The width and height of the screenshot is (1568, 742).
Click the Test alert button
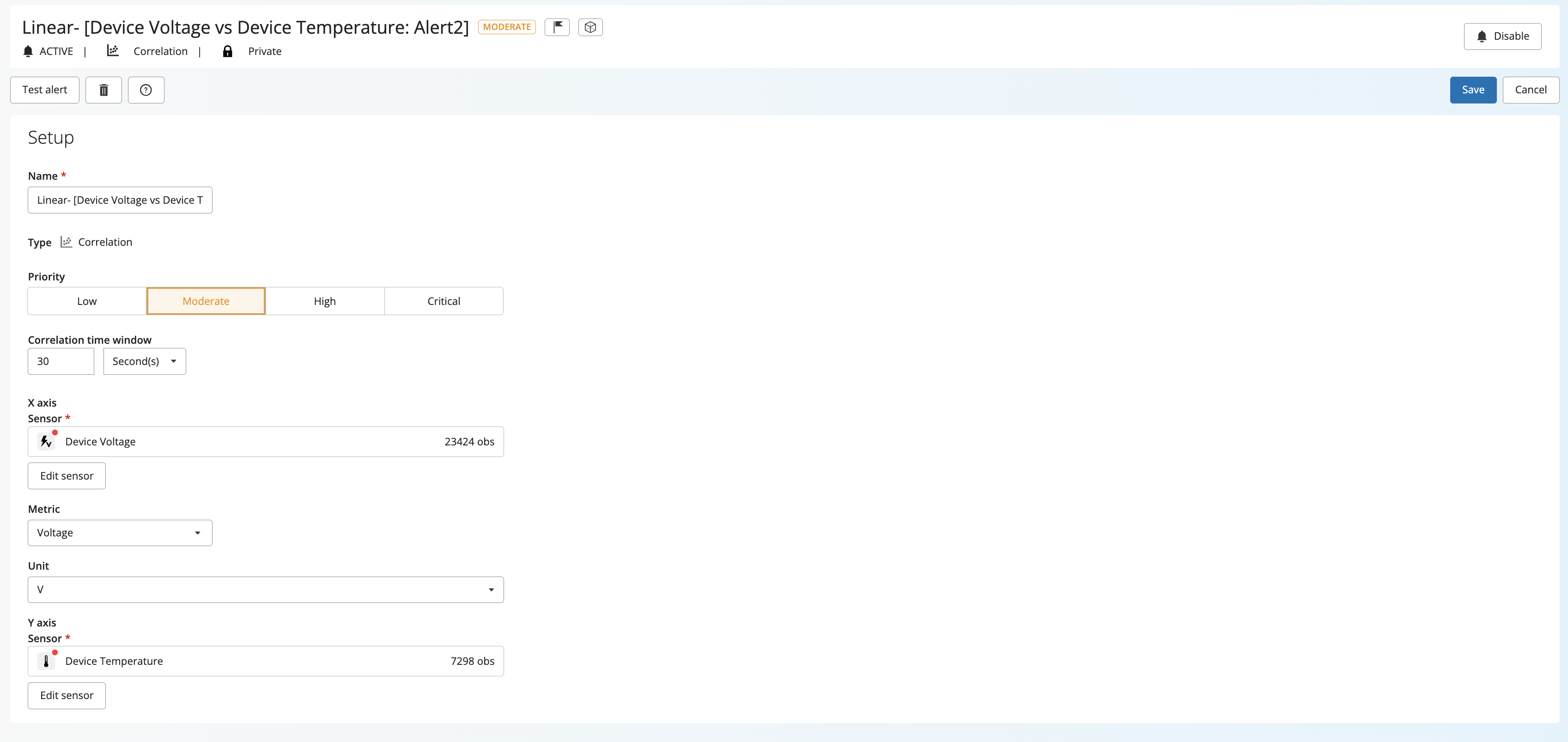pyautogui.click(x=44, y=90)
